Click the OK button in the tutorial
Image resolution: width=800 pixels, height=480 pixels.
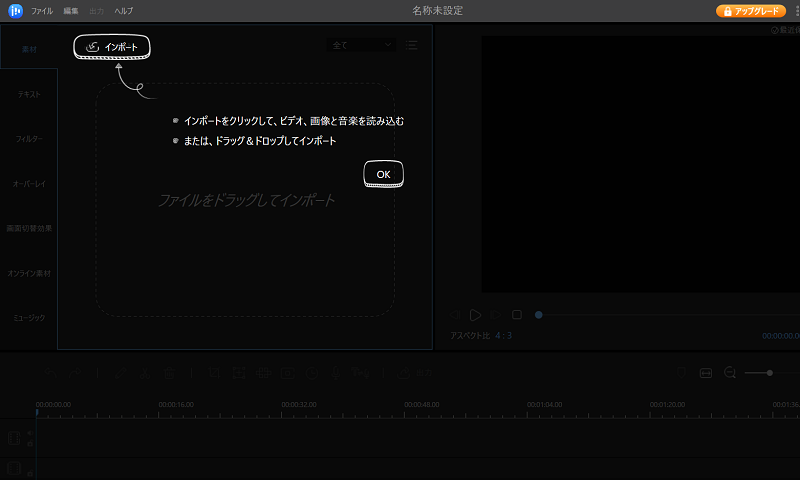383,174
